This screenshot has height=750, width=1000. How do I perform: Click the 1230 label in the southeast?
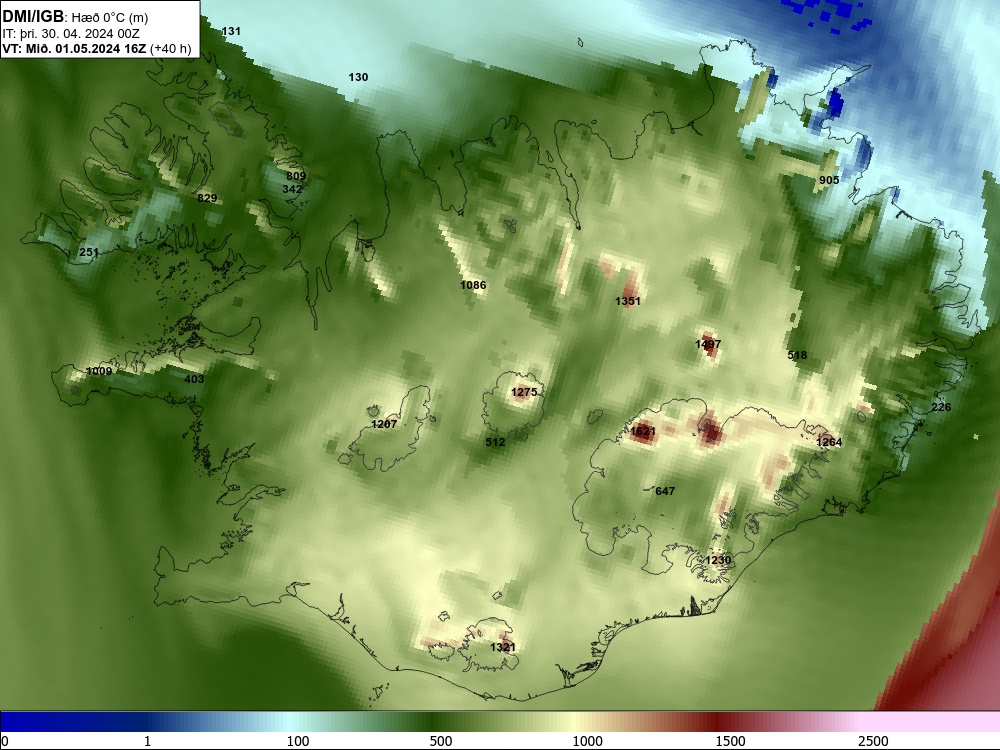718,560
